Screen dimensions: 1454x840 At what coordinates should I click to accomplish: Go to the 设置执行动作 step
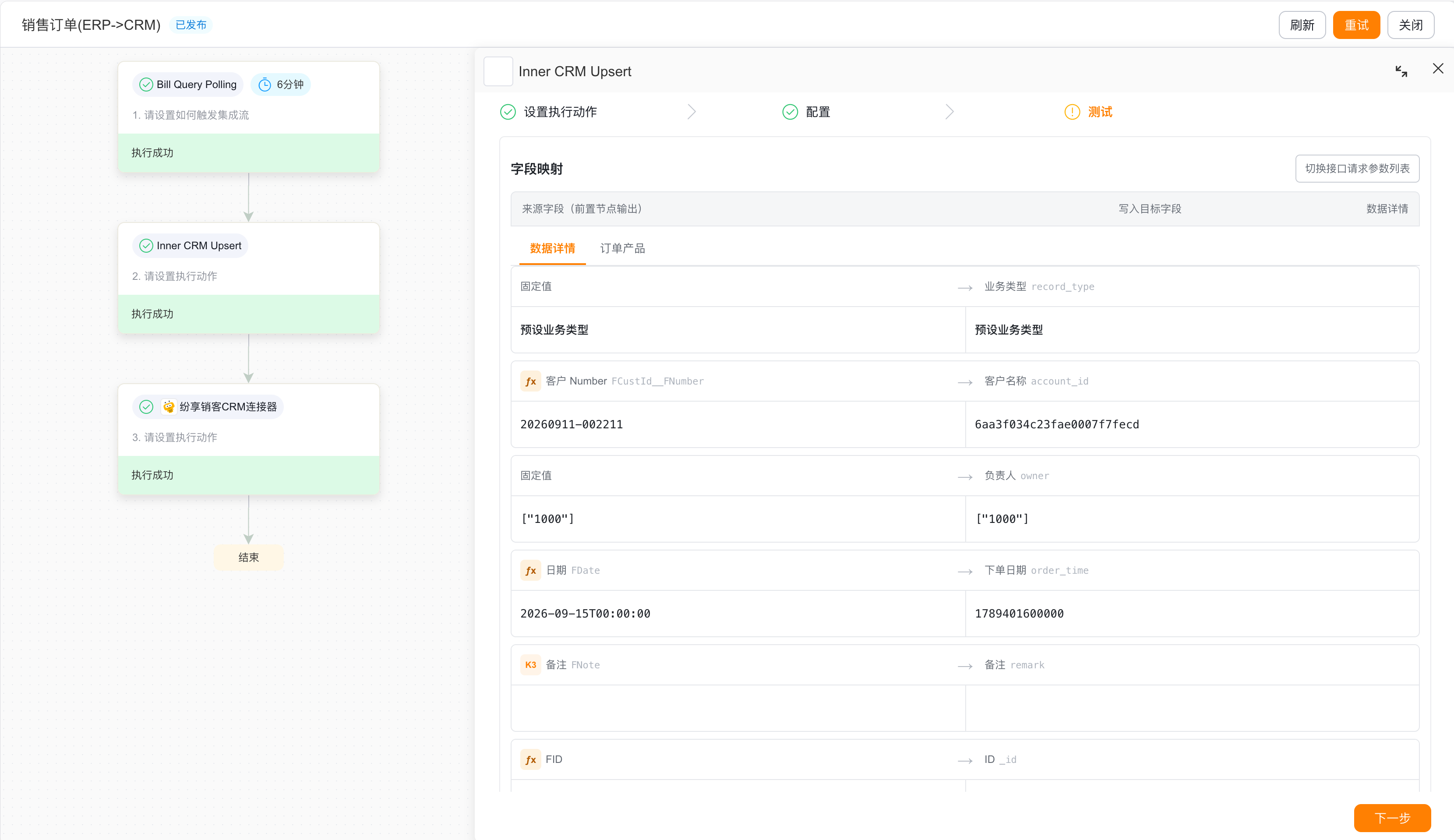[x=560, y=112]
